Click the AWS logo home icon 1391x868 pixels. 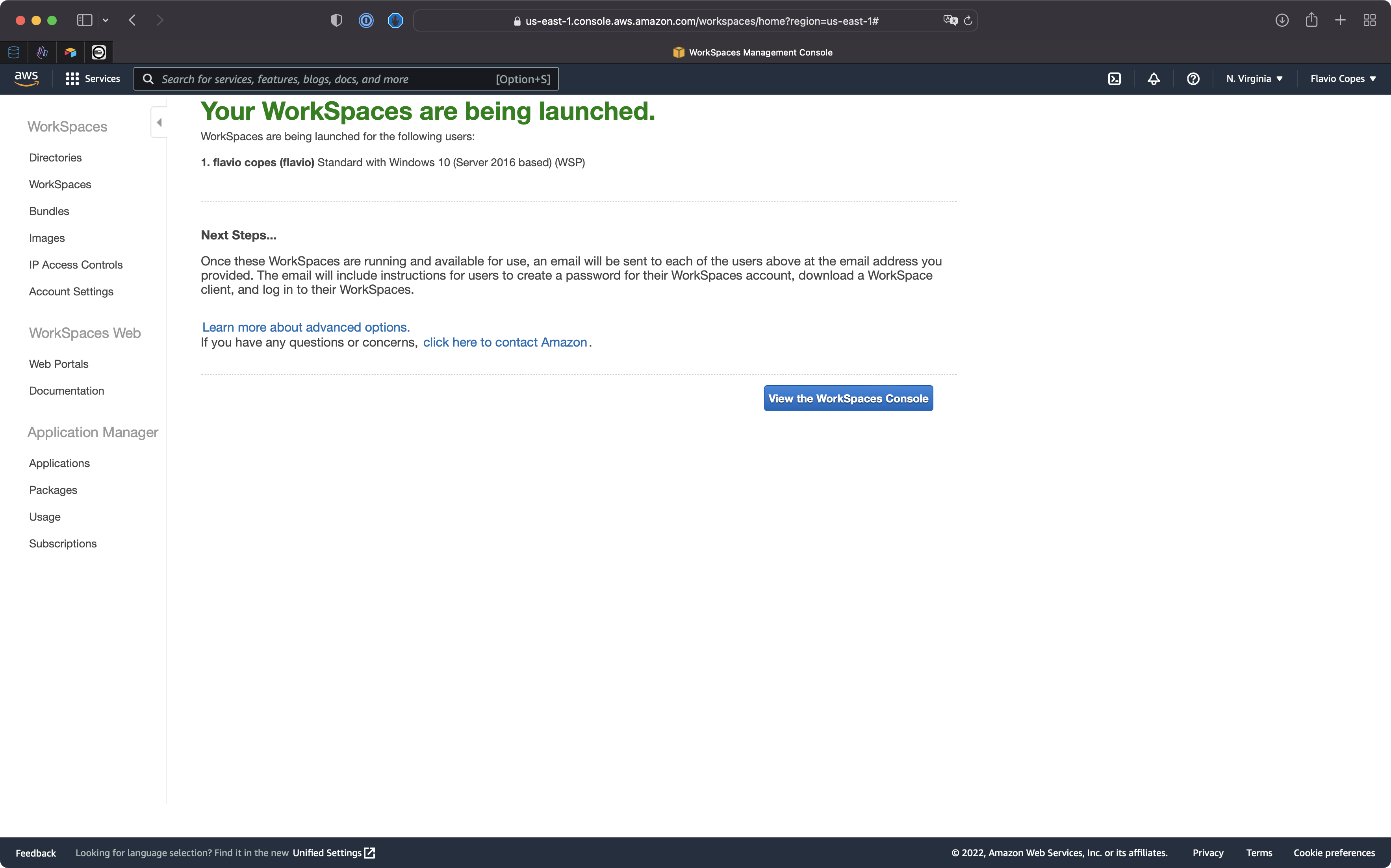point(26,79)
